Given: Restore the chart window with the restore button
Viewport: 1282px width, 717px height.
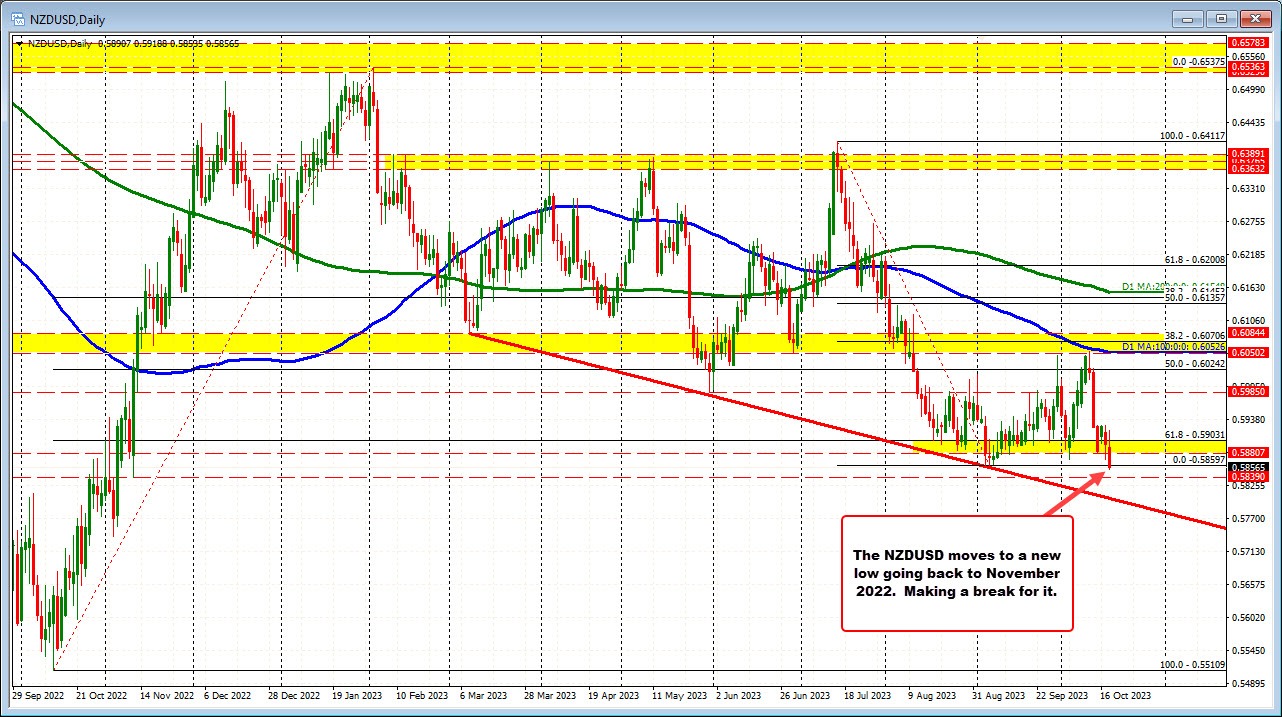Looking at the screenshot, I should (x=1220, y=18).
